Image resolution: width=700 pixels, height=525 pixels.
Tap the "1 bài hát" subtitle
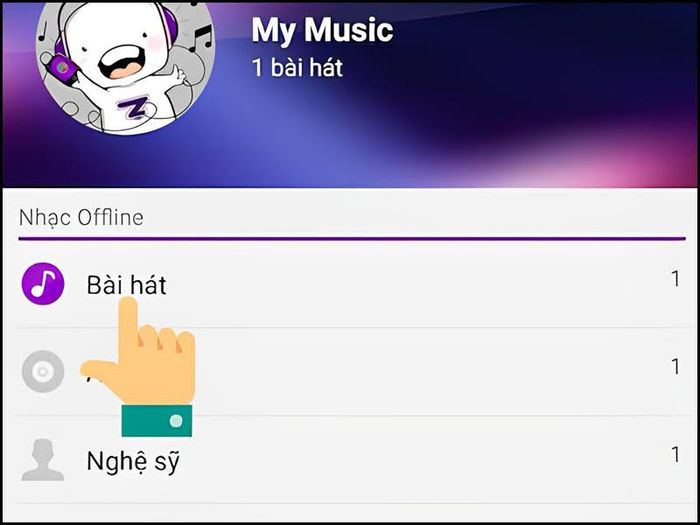pyautogui.click(x=298, y=68)
